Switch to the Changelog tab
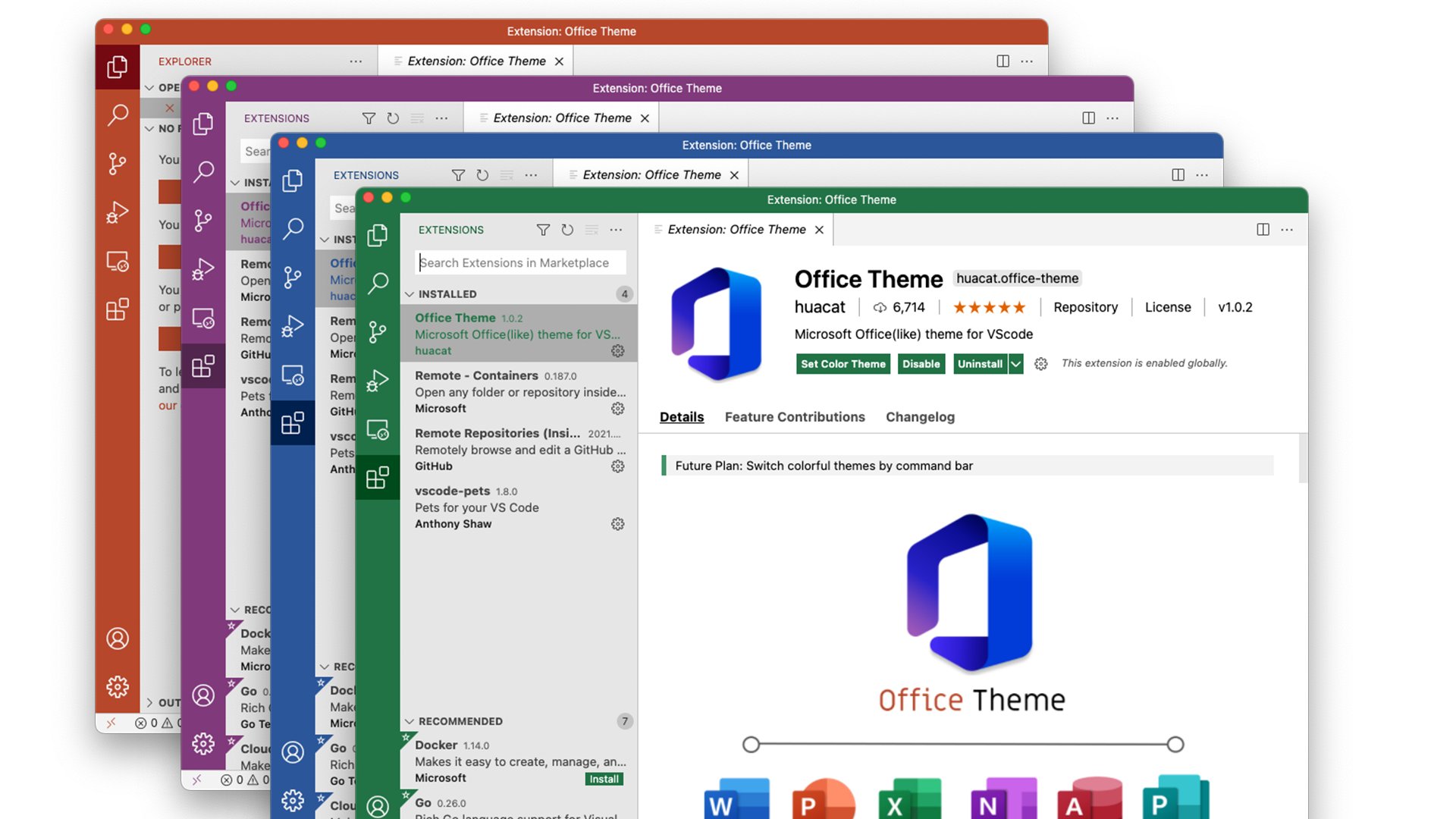 click(920, 417)
